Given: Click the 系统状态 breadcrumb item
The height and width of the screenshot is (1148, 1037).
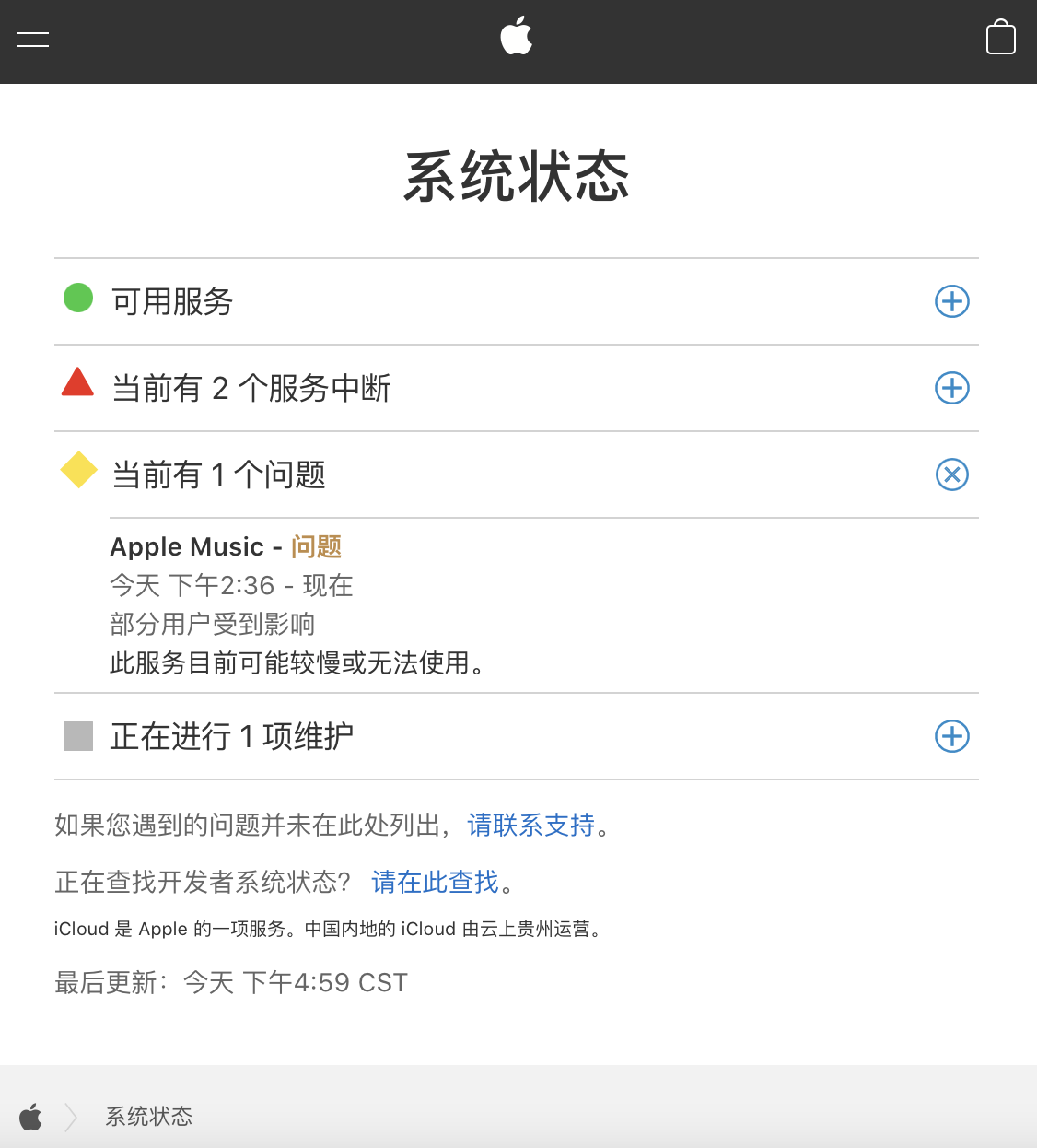Looking at the screenshot, I should point(149,1117).
